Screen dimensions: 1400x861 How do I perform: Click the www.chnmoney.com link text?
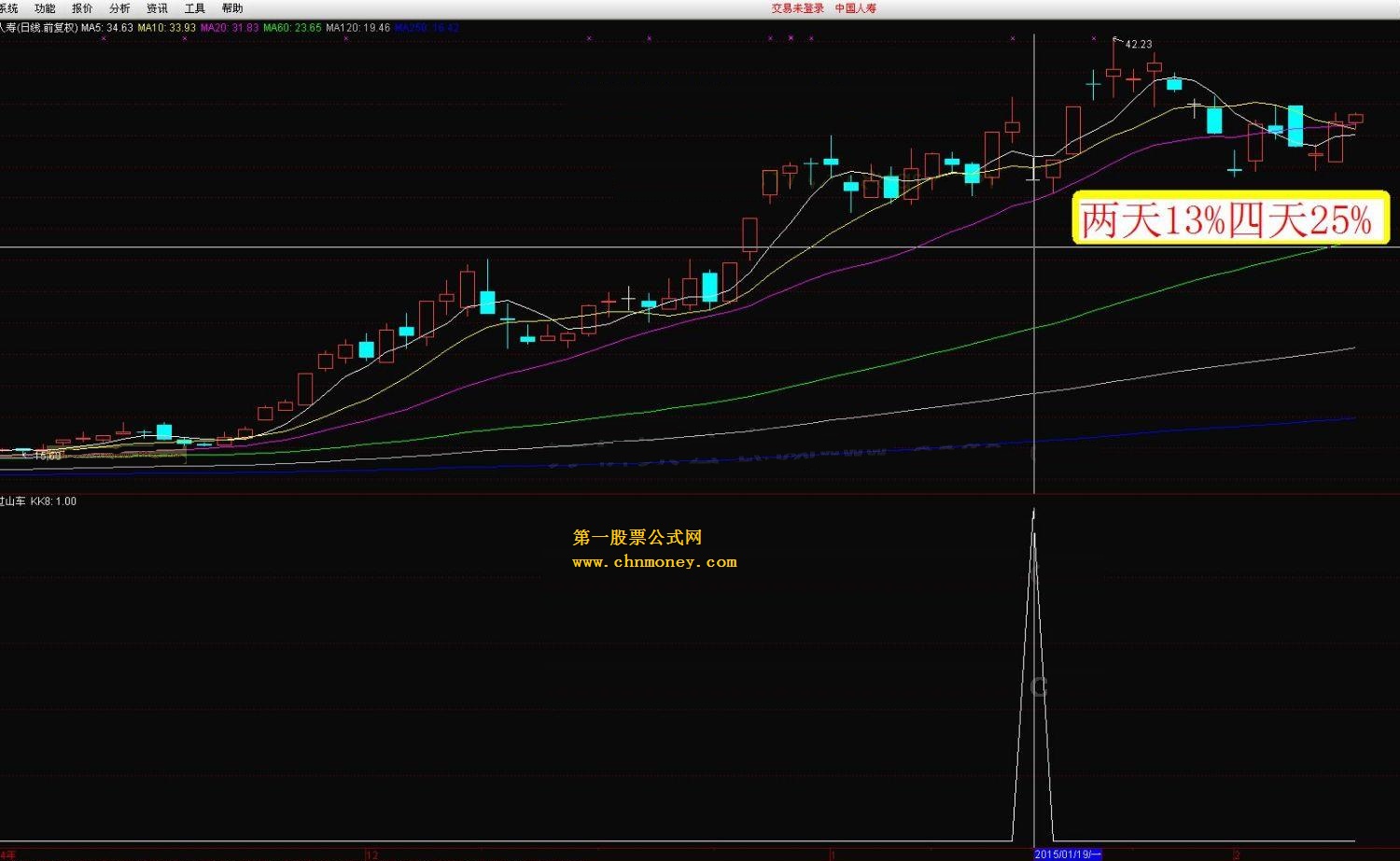pyautogui.click(x=654, y=561)
